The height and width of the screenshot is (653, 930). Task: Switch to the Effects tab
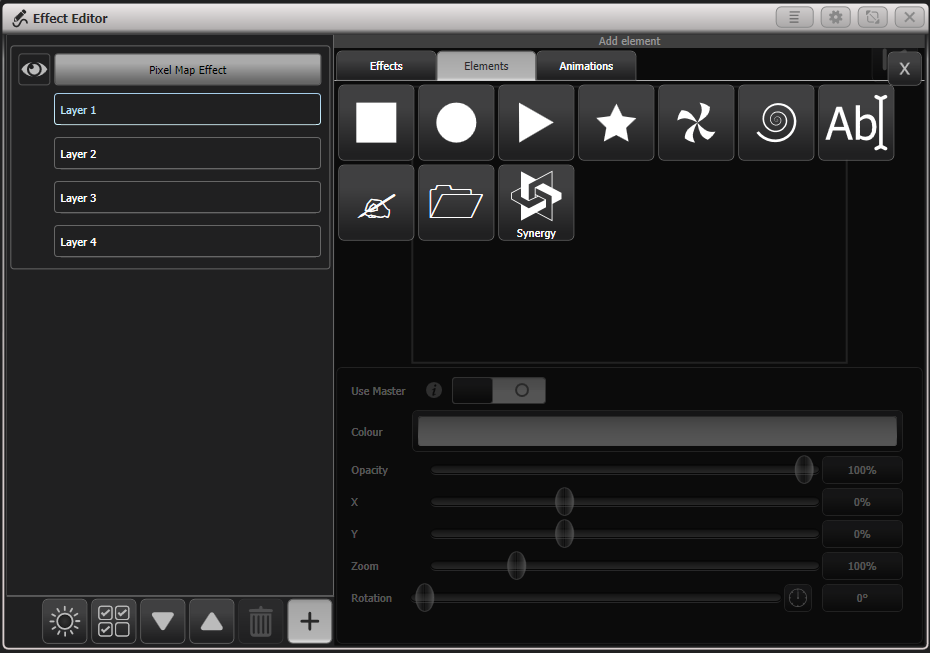coord(385,65)
